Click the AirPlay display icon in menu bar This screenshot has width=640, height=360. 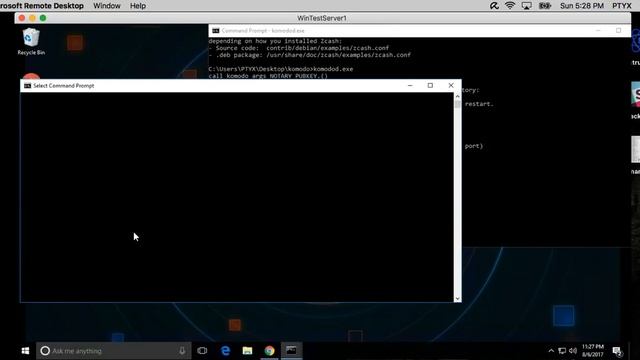pyautogui.click(x=527, y=6)
